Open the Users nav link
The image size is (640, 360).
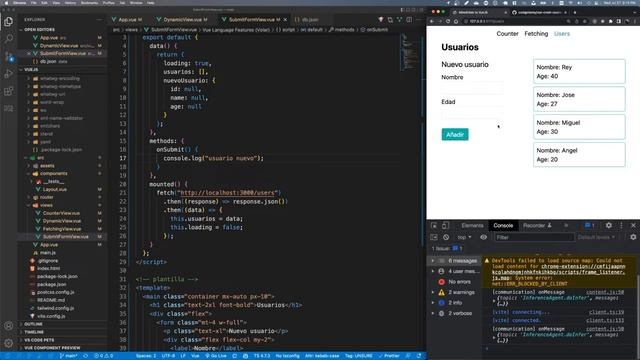[562, 33]
